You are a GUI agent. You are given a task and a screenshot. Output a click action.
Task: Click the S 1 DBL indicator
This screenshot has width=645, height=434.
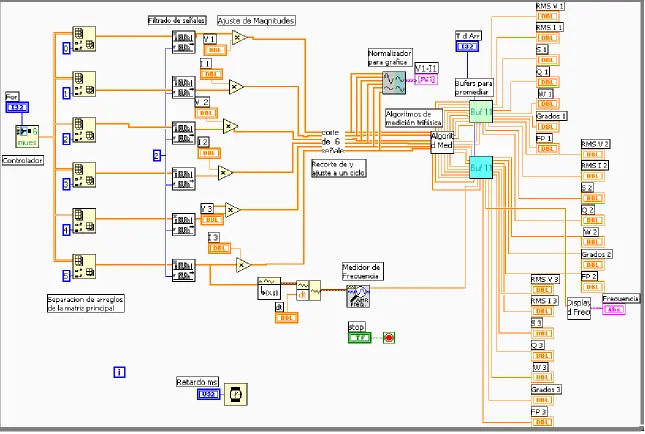coord(548,60)
